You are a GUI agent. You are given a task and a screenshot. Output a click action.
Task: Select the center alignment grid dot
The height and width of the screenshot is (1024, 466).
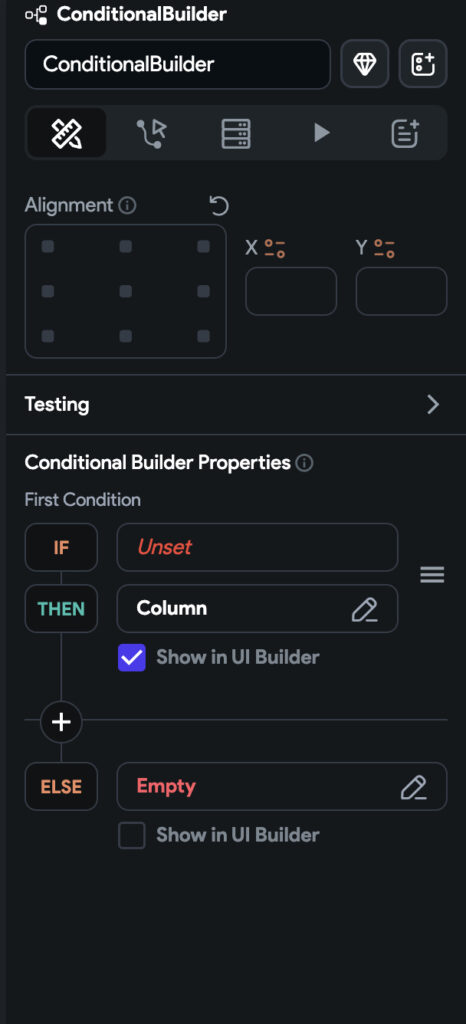pyautogui.click(x=125, y=291)
